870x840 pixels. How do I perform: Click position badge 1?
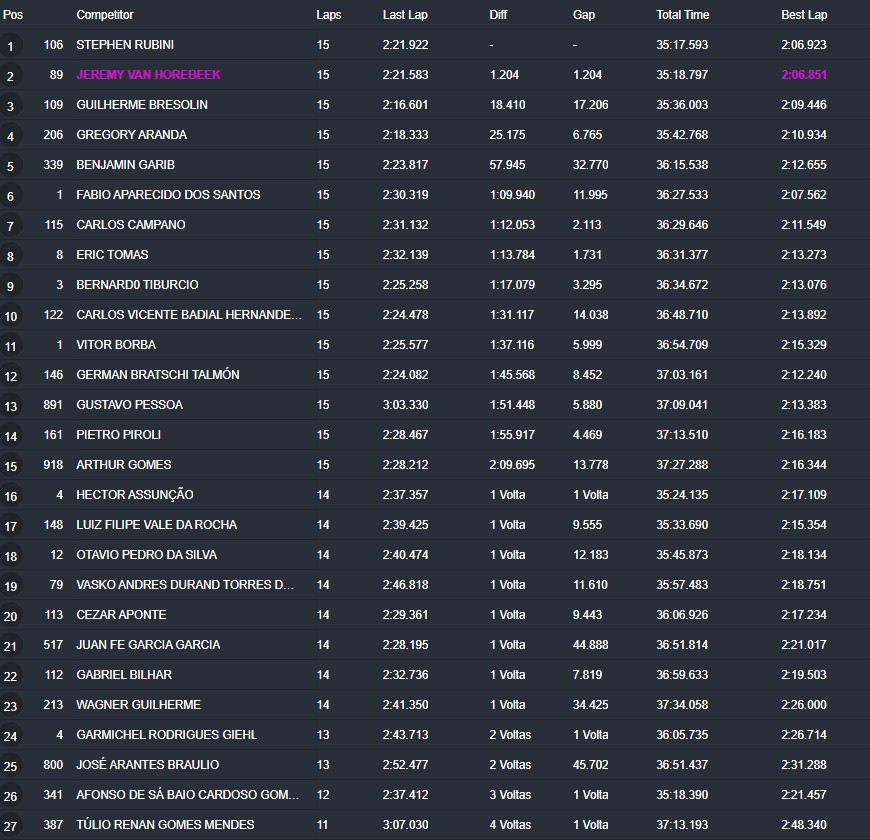point(11,47)
